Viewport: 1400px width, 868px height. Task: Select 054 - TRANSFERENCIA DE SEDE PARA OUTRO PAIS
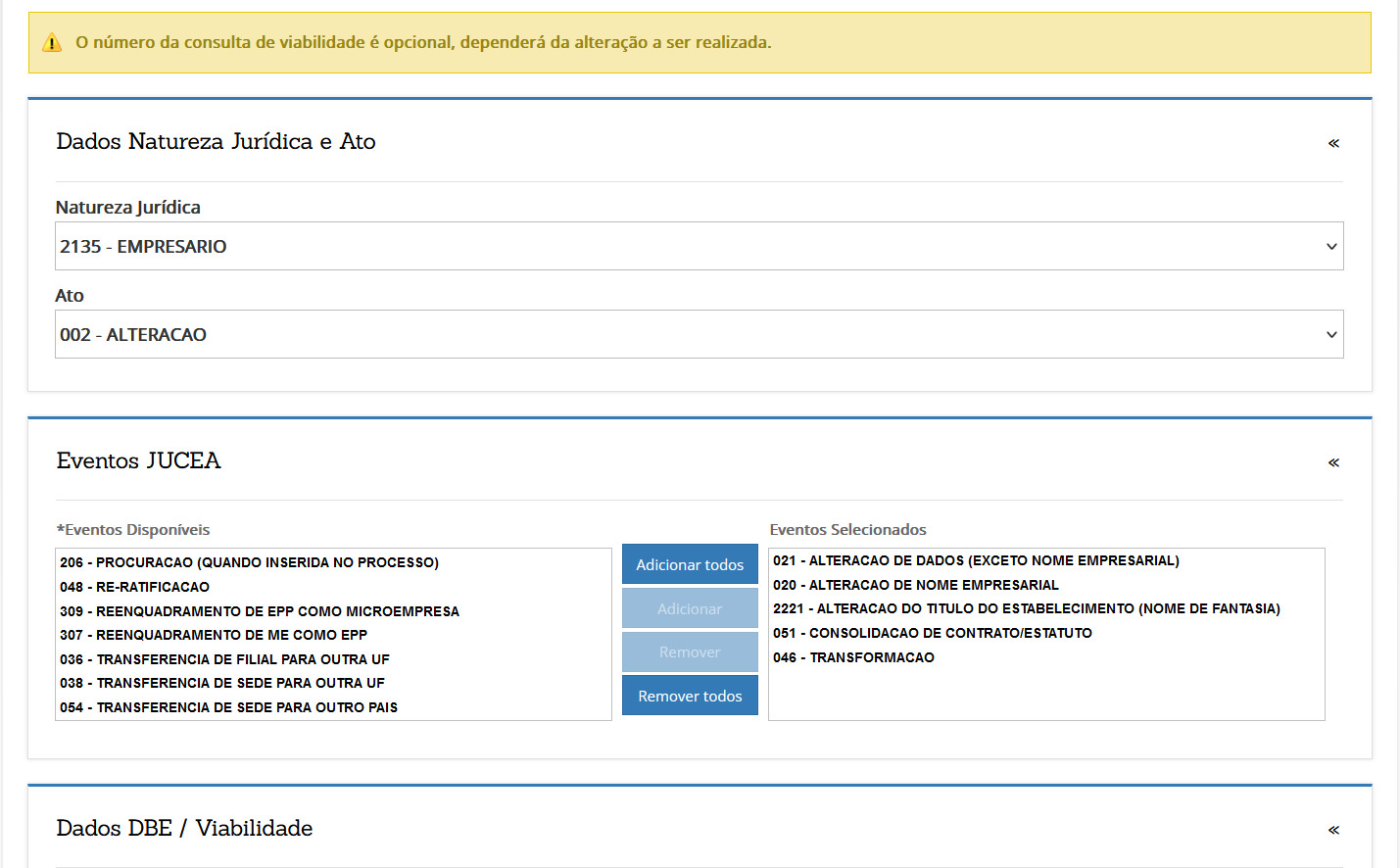coord(333,707)
